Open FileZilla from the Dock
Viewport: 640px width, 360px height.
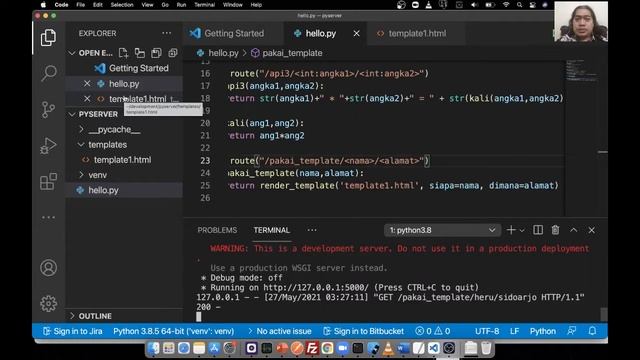312,348
